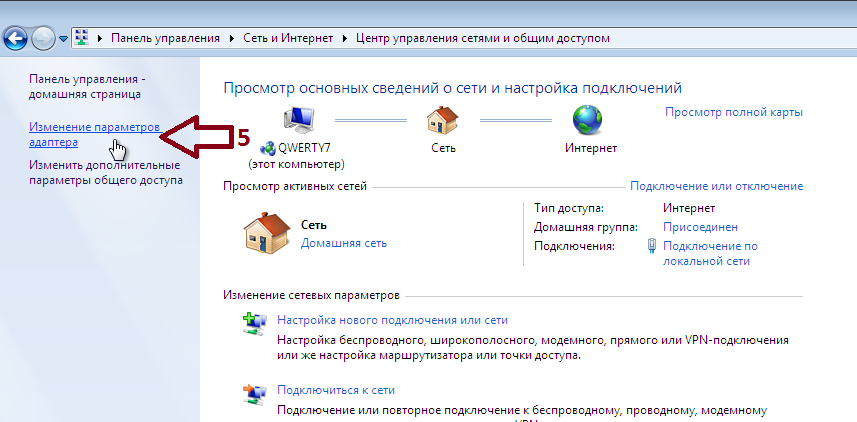Click the Back navigation arrow button
This screenshot has width=857, height=422.
(x=15, y=38)
